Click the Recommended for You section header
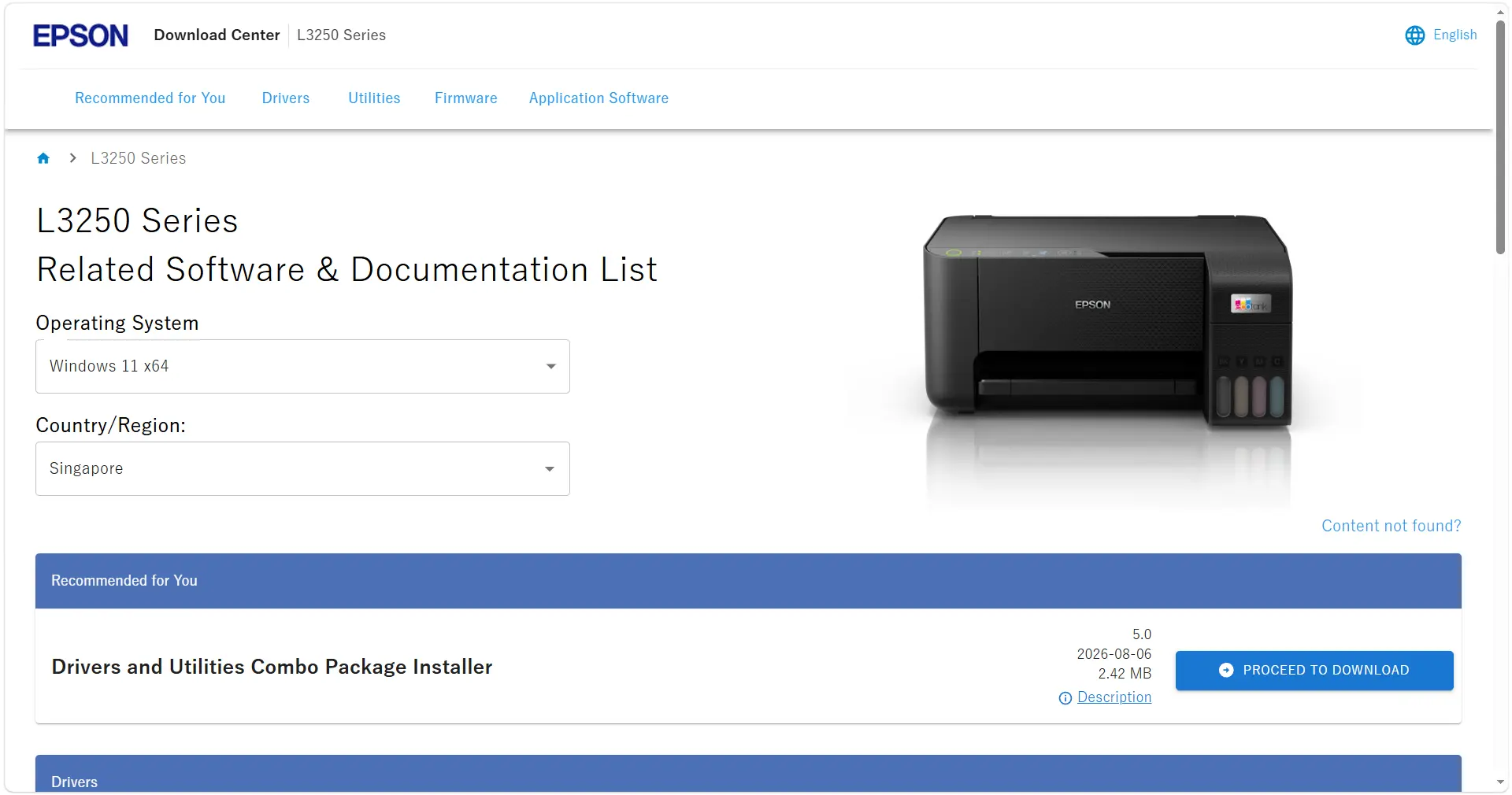Image resolution: width=1512 pixels, height=795 pixels. pyautogui.click(x=748, y=581)
